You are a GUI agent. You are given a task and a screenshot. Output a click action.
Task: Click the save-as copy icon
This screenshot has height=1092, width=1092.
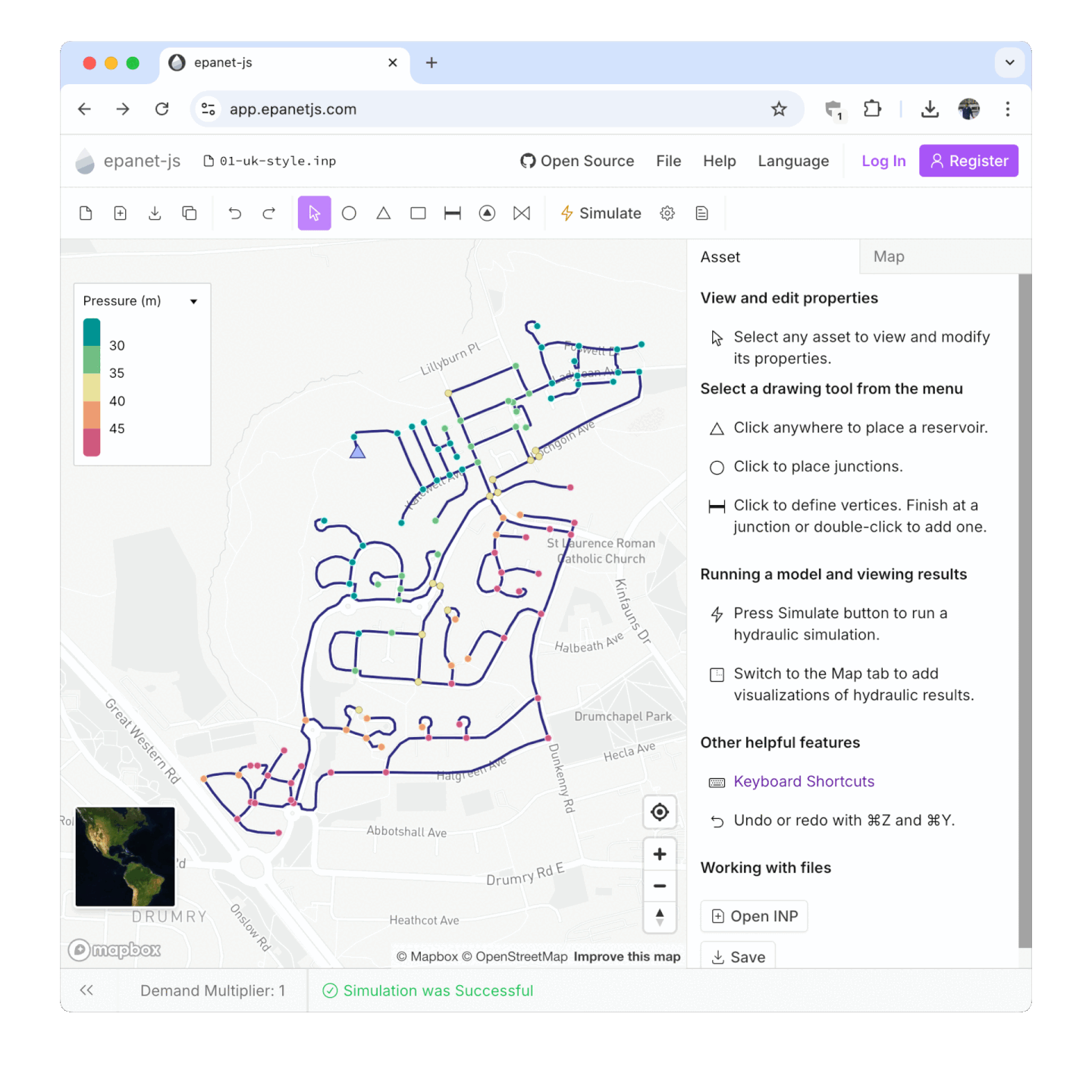190,213
